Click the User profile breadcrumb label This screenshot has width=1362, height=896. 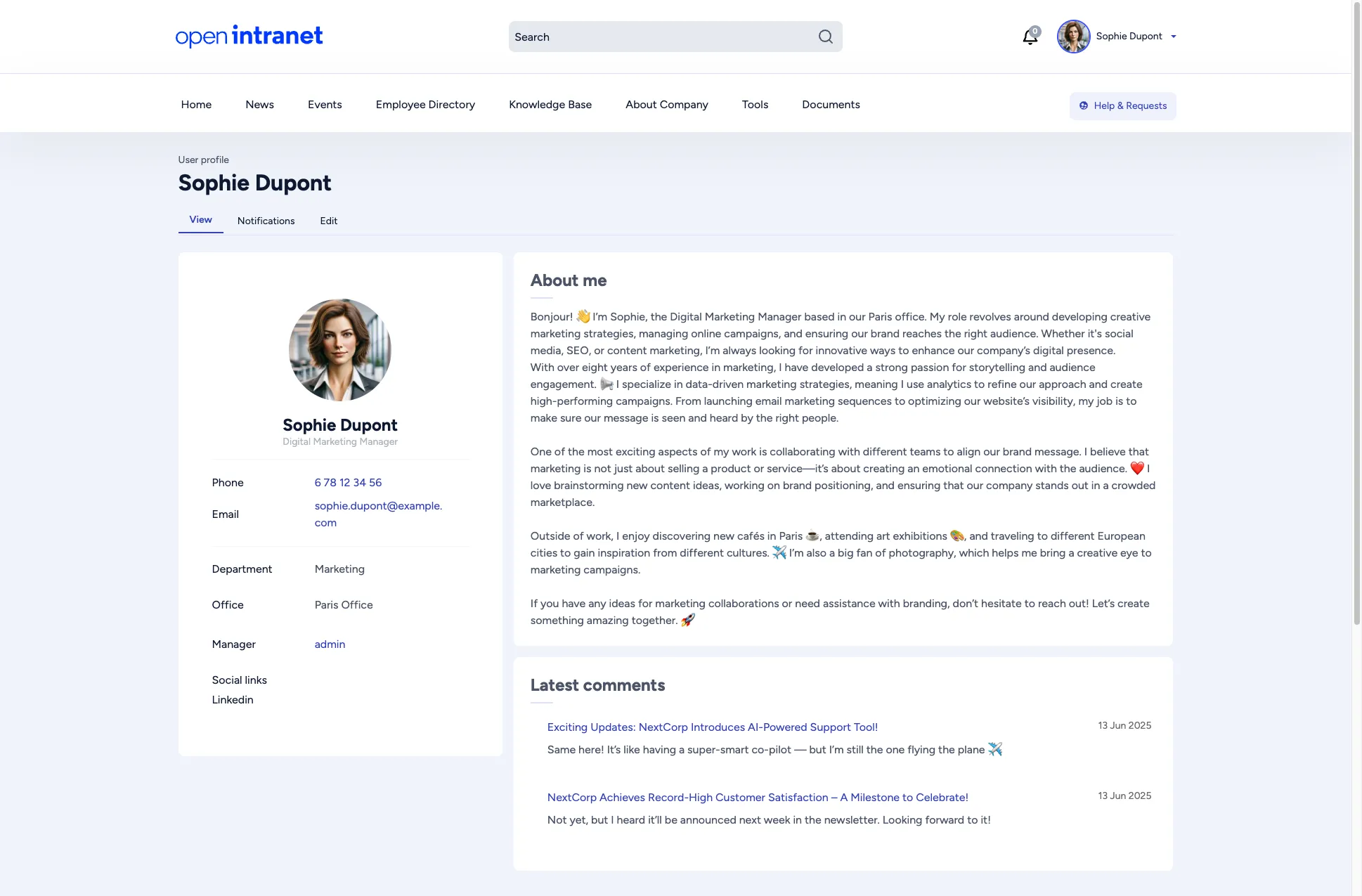[x=203, y=160]
